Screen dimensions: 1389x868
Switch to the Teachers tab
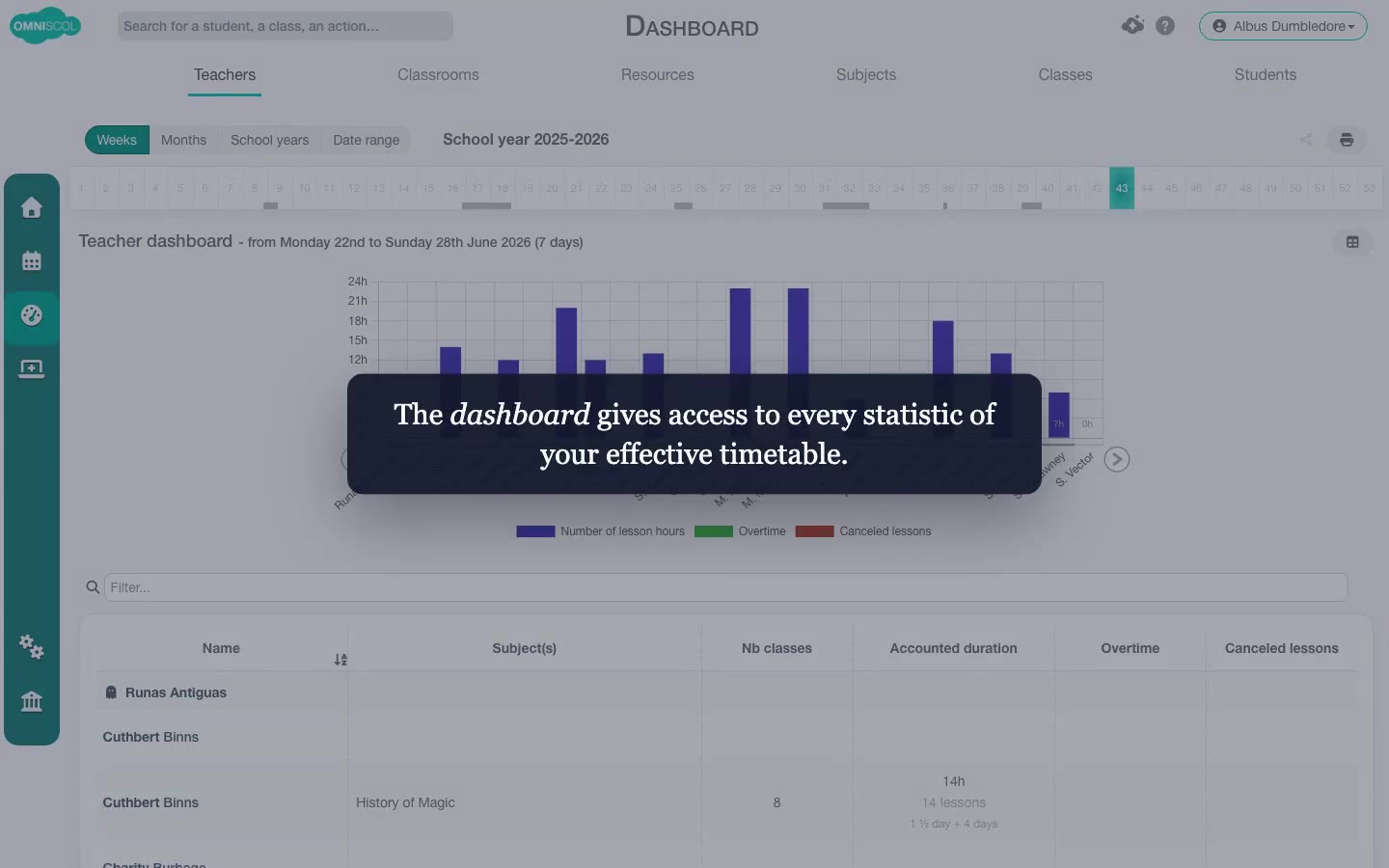point(225,75)
